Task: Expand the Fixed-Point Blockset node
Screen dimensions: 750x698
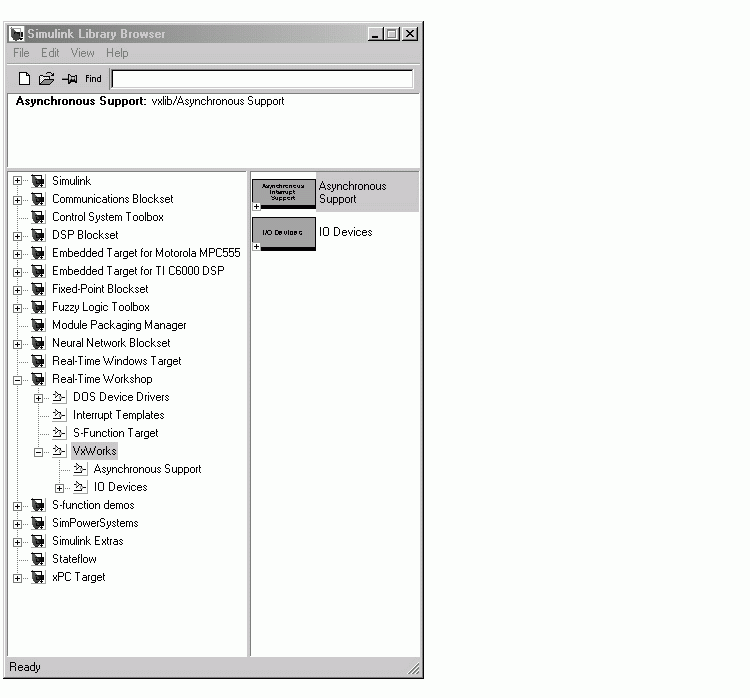Action: 17,290
